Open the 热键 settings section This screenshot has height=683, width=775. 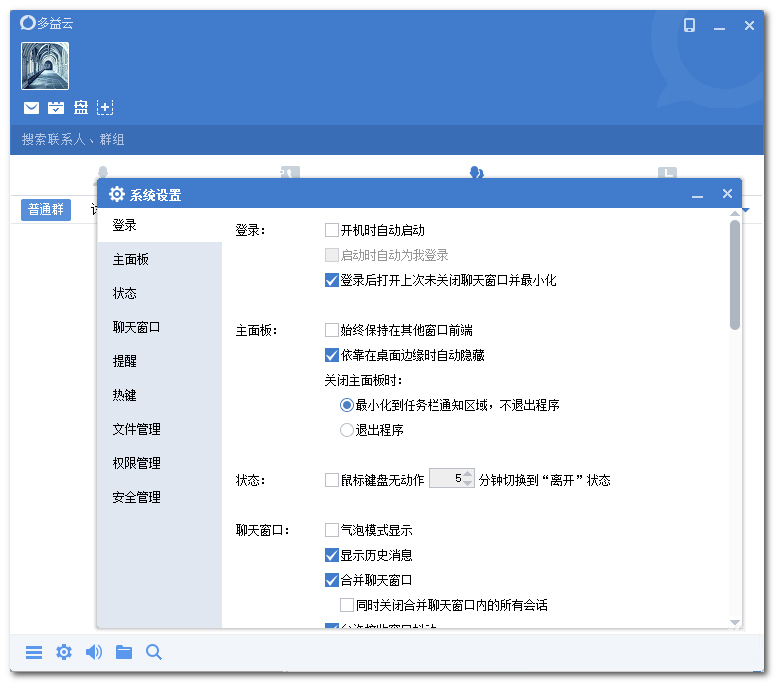(x=125, y=395)
